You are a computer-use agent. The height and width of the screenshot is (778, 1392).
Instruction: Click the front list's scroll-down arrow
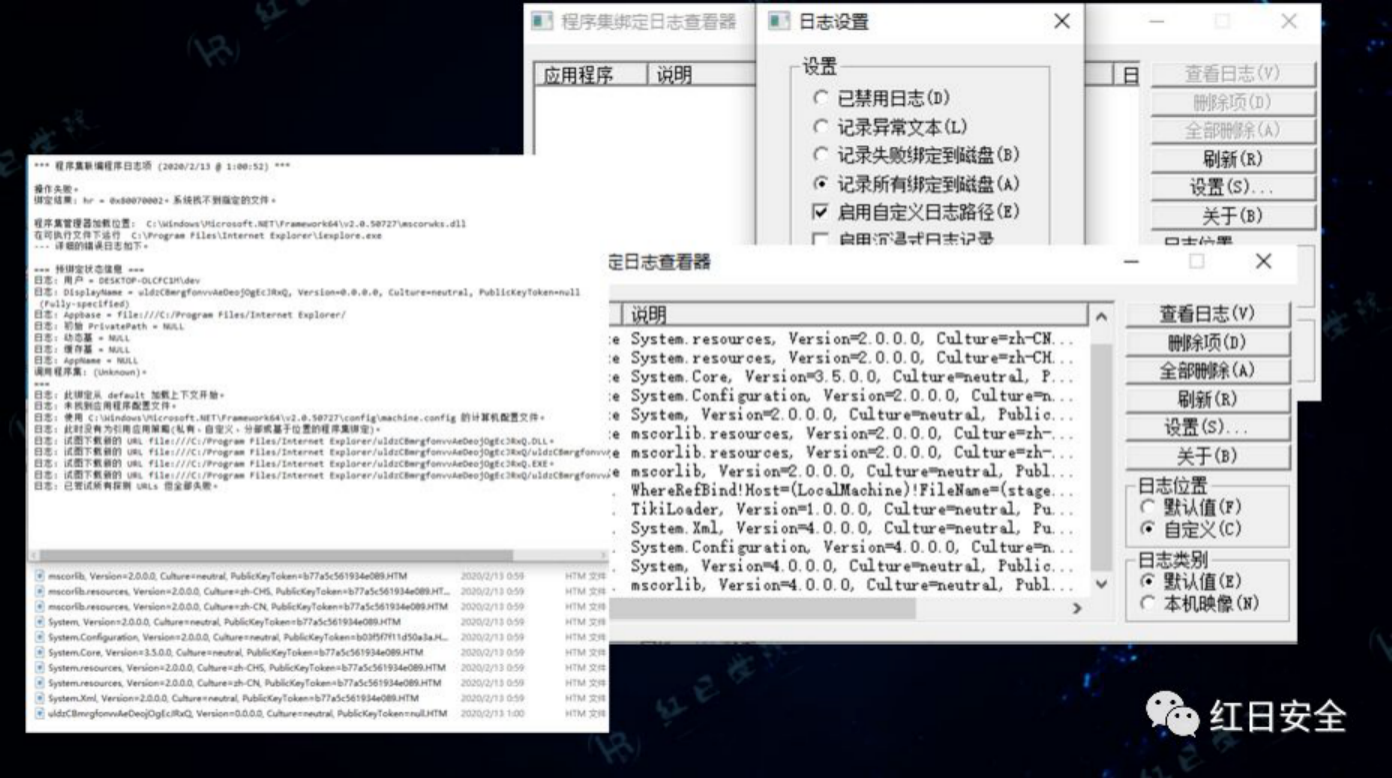click(x=1101, y=584)
